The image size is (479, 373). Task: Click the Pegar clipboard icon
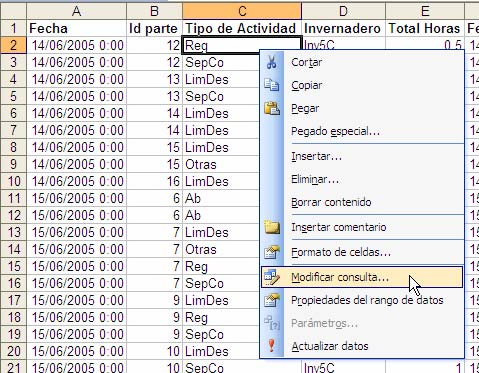tap(272, 108)
